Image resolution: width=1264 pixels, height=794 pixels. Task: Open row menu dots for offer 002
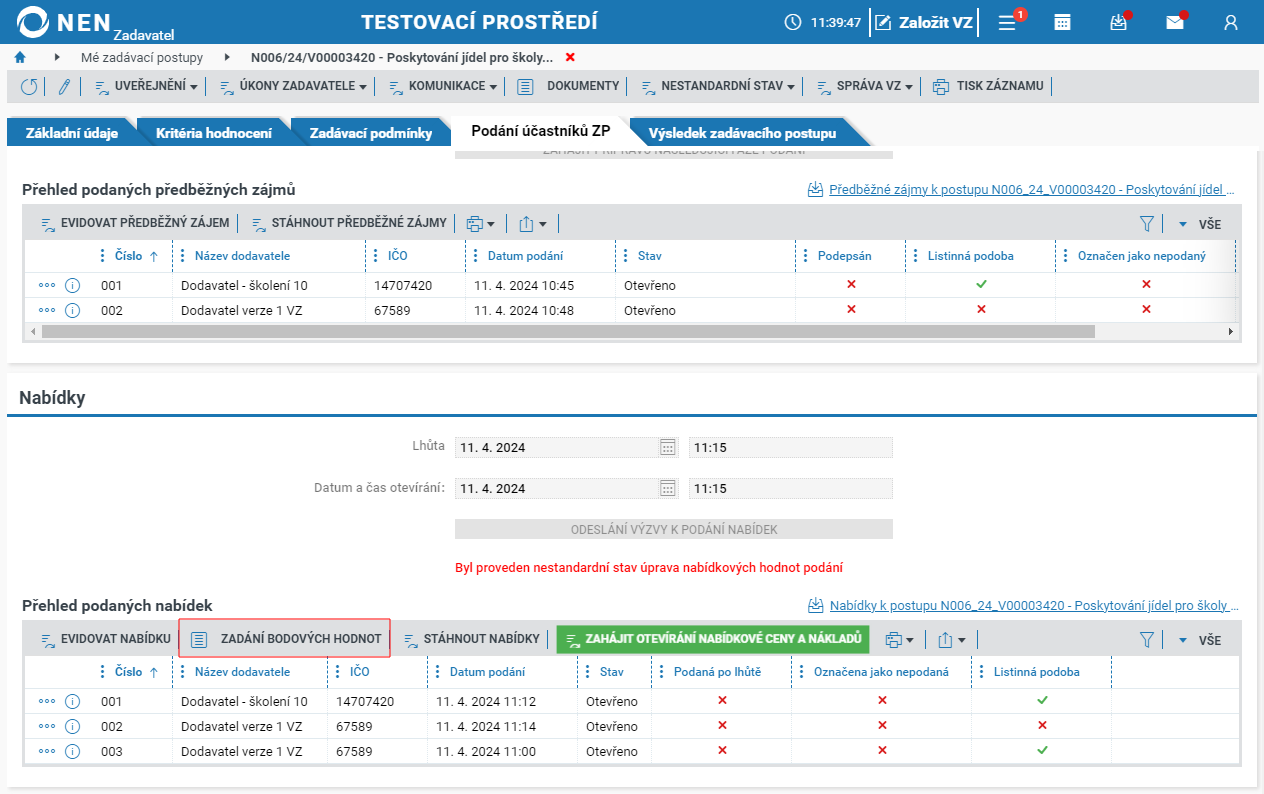pos(47,726)
